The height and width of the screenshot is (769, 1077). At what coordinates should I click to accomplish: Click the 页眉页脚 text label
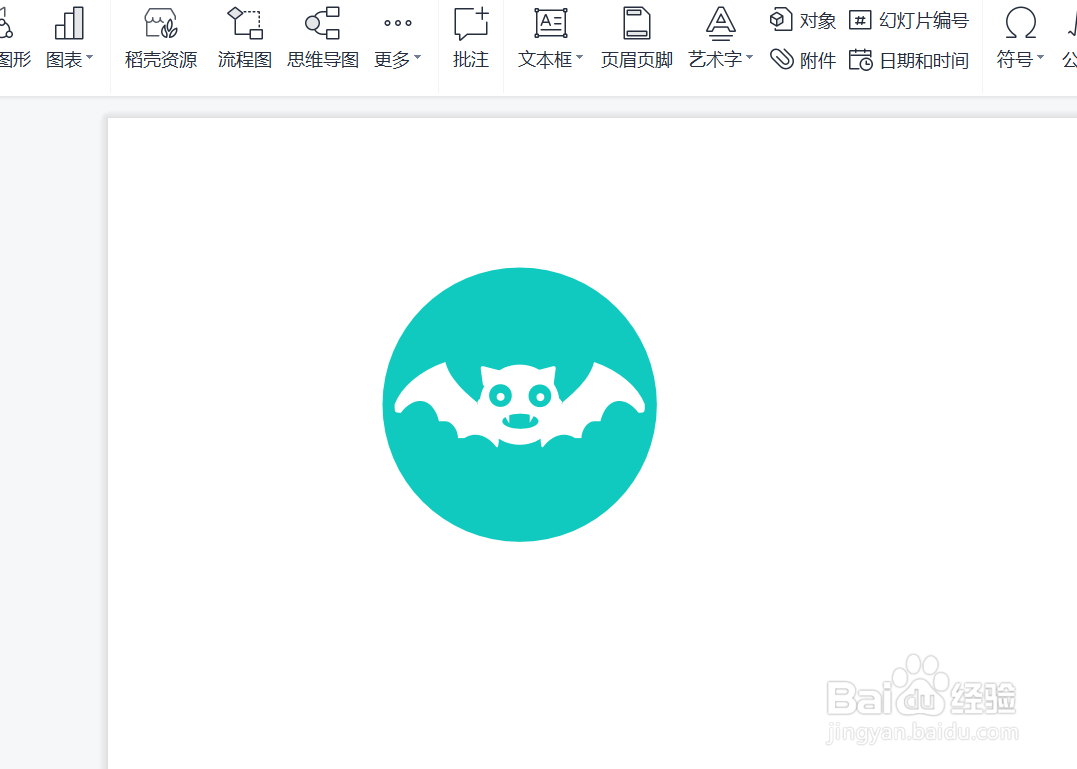637,60
